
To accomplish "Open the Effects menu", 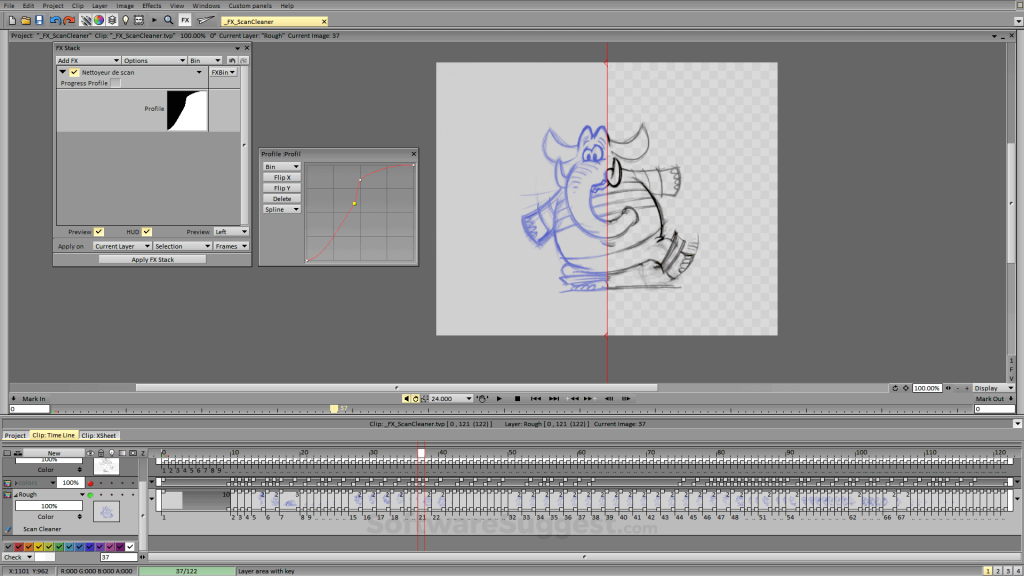I will (x=152, y=5).
